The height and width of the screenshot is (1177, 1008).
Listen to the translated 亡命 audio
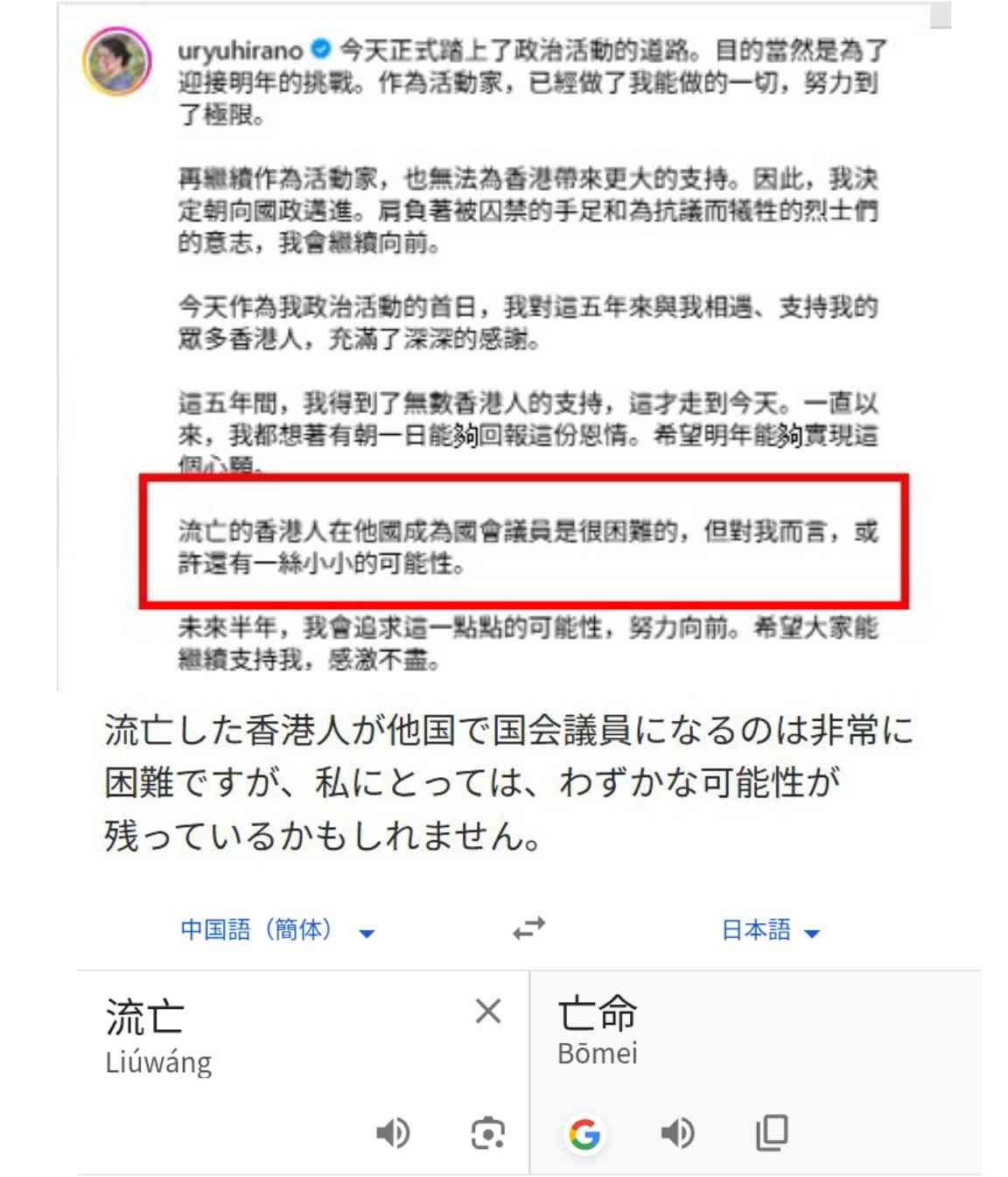[677, 1133]
